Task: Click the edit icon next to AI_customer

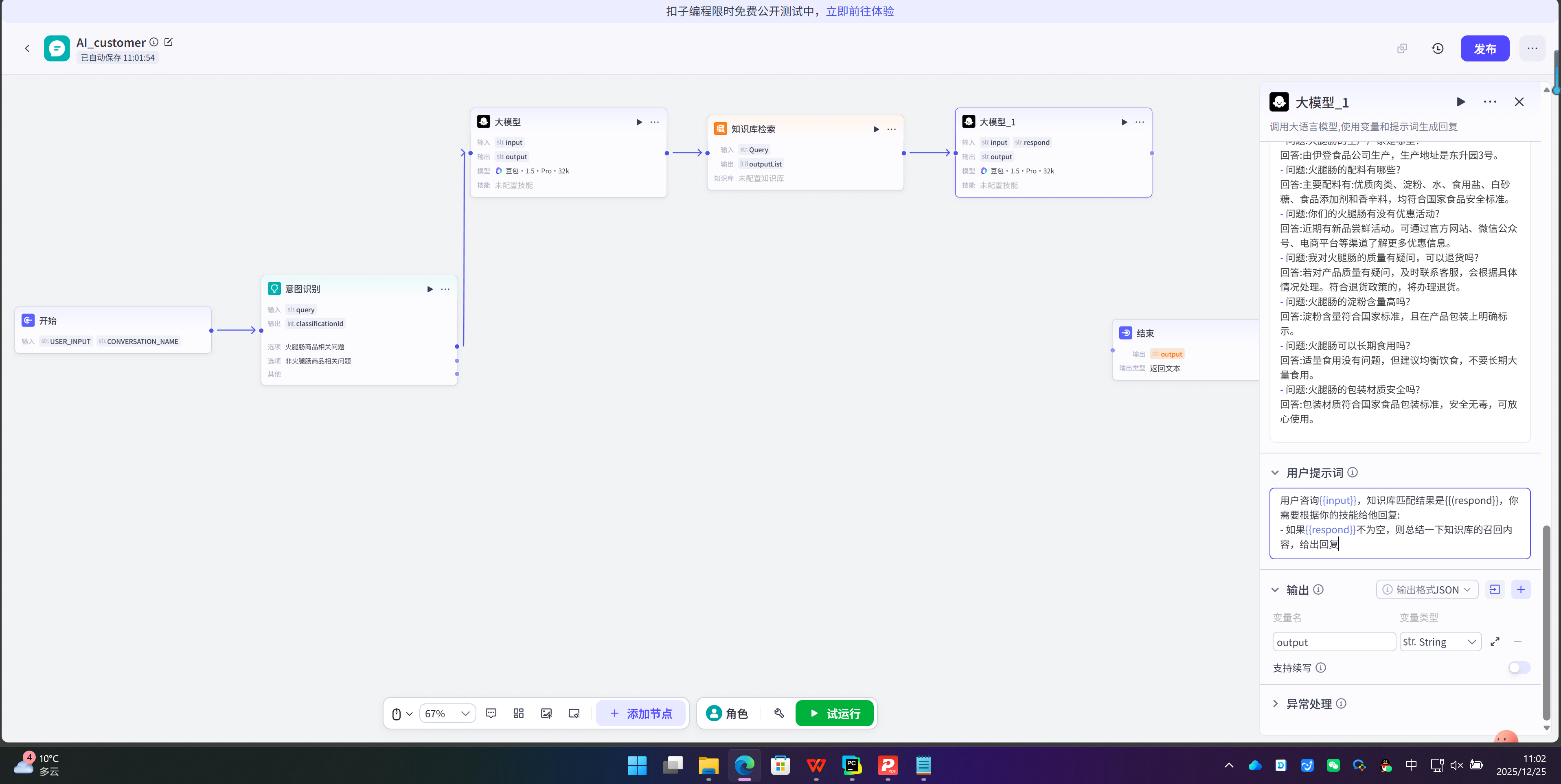Action: pyautogui.click(x=169, y=42)
